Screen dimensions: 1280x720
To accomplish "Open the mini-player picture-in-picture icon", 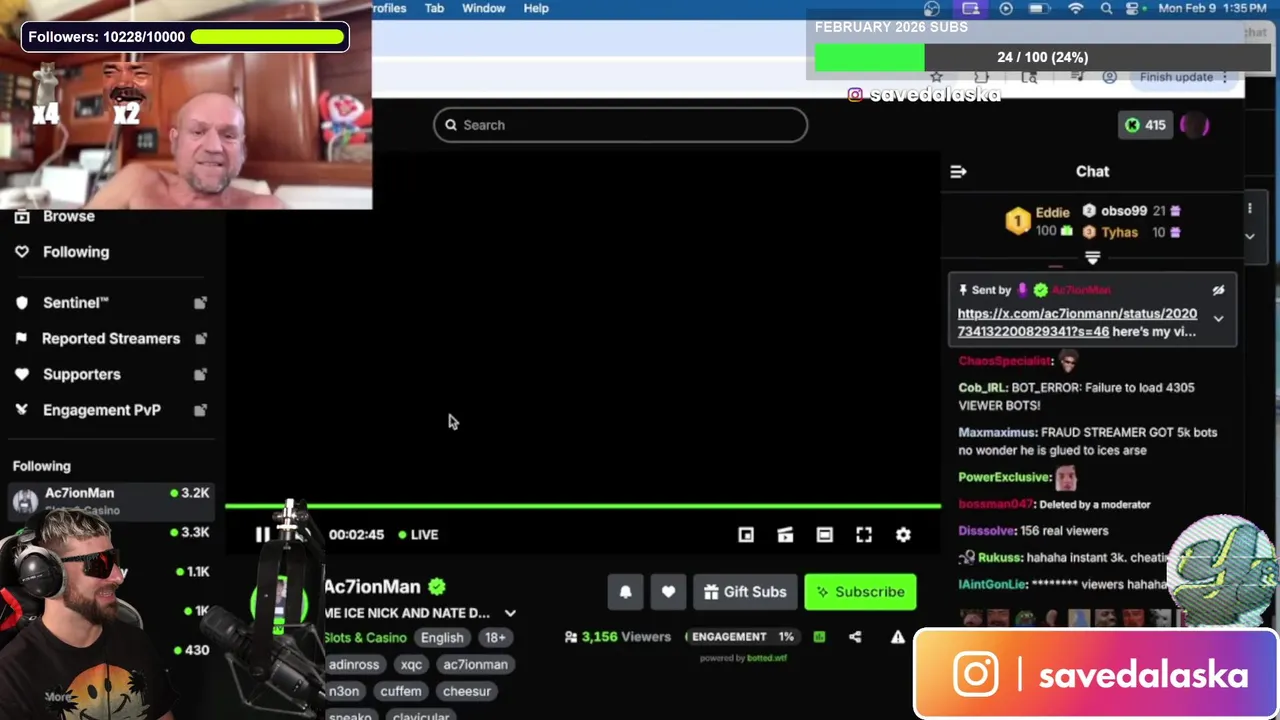I will [746, 535].
